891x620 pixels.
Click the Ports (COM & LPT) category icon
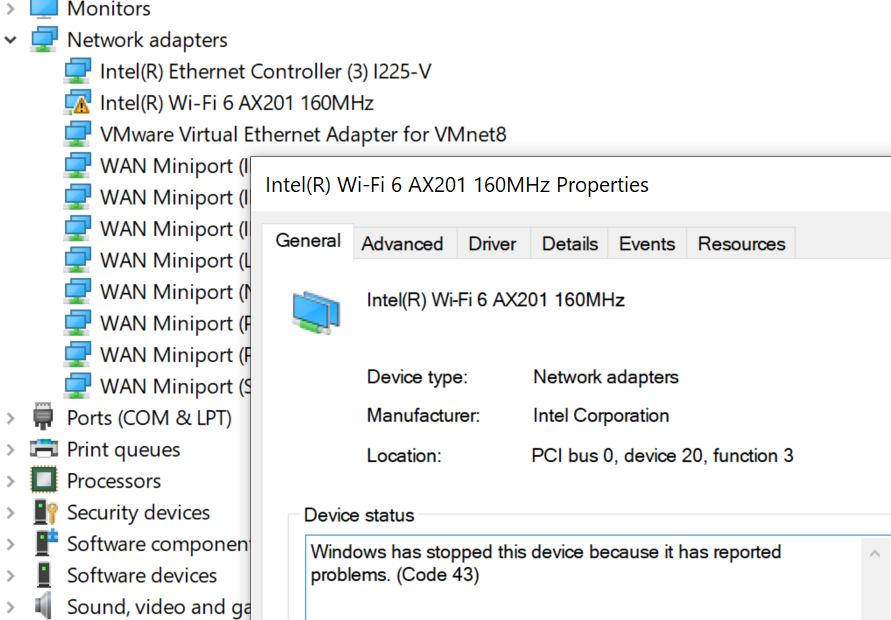[42, 417]
